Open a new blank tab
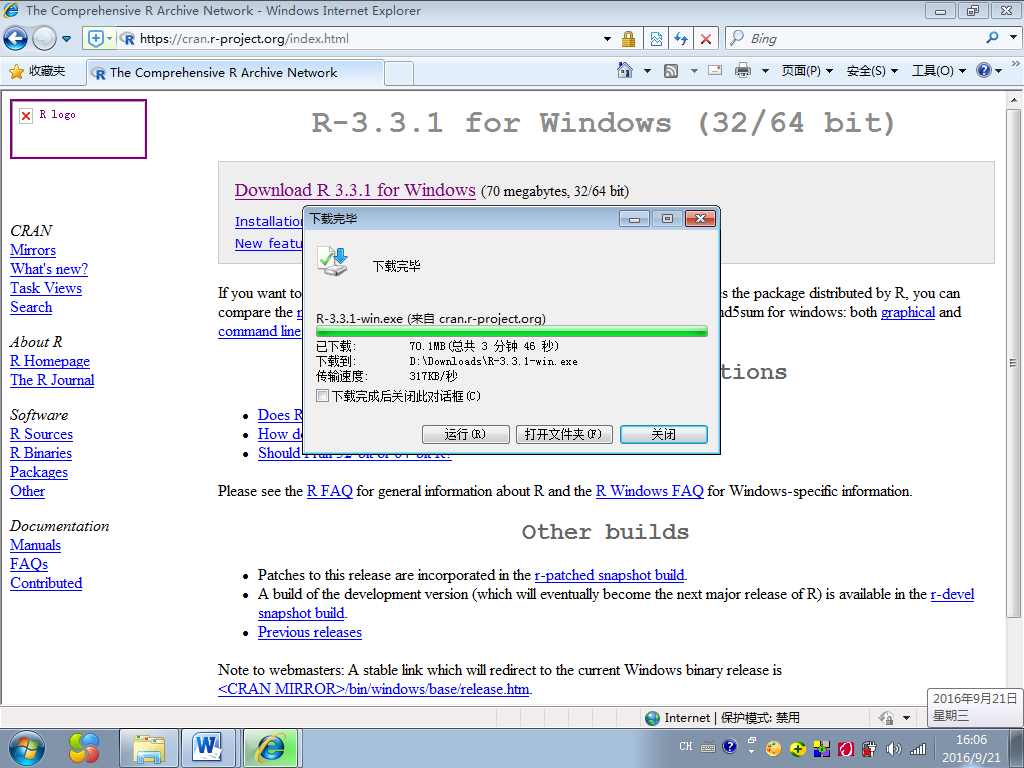This screenshot has width=1024, height=768. (399, 73)
